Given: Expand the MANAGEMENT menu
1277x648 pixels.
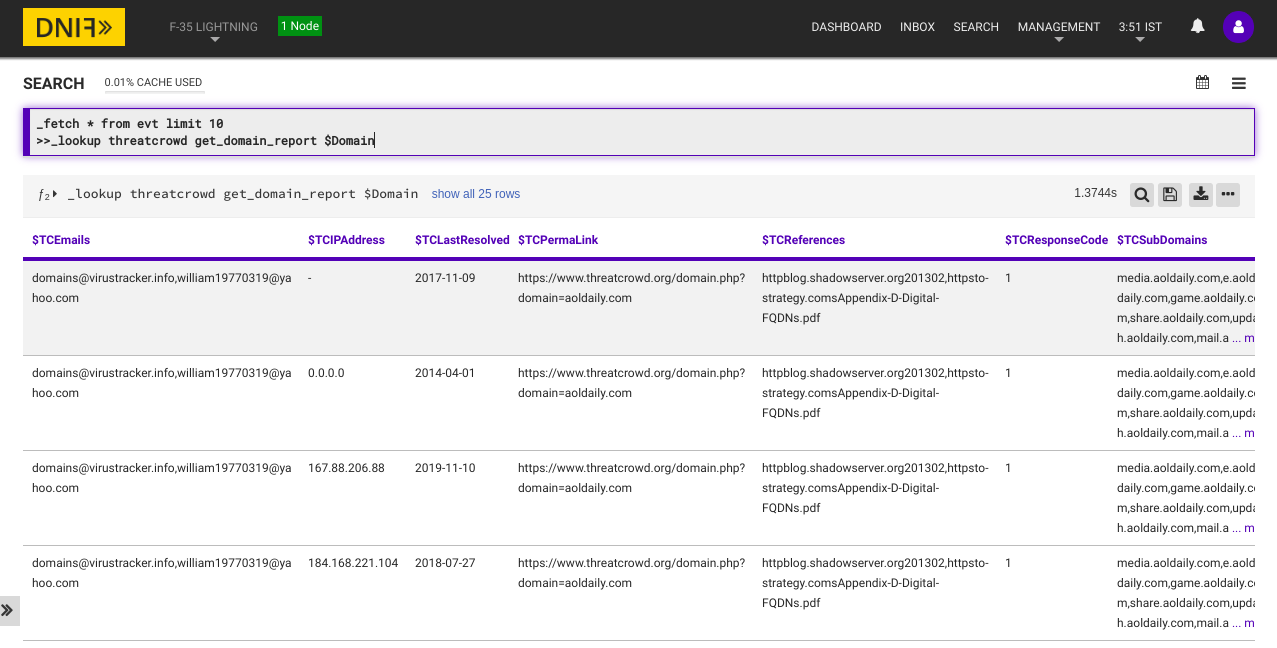Looking at the screenshot, I should point(1059,30).
